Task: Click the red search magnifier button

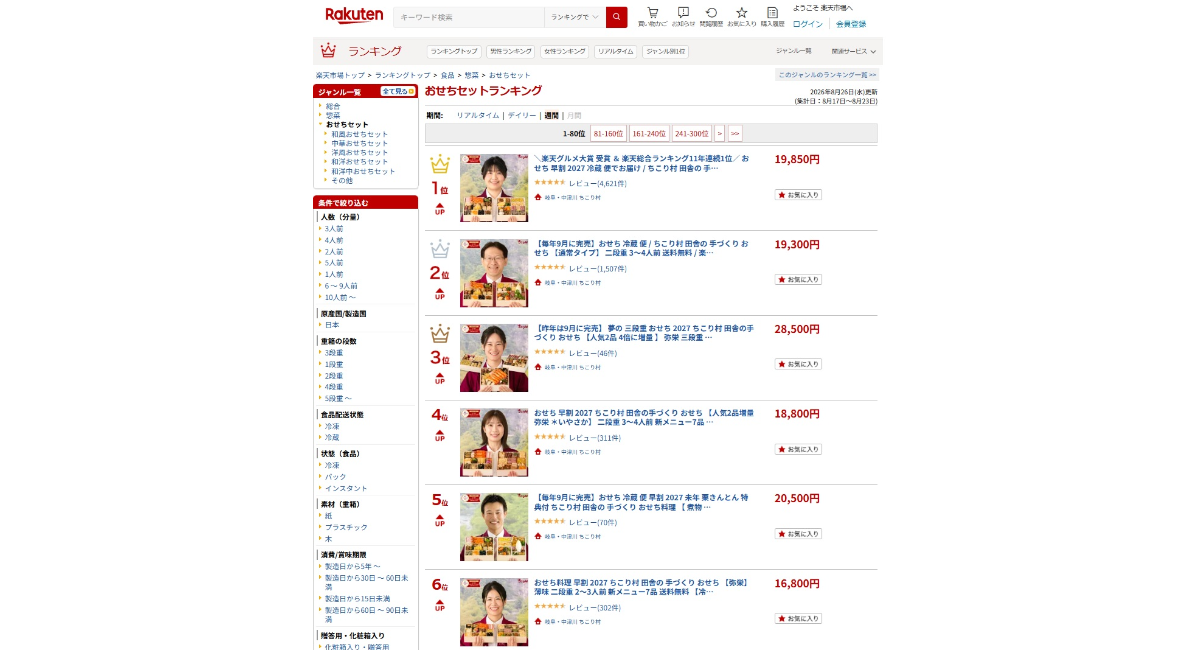Action: click(x=617, y=17)
